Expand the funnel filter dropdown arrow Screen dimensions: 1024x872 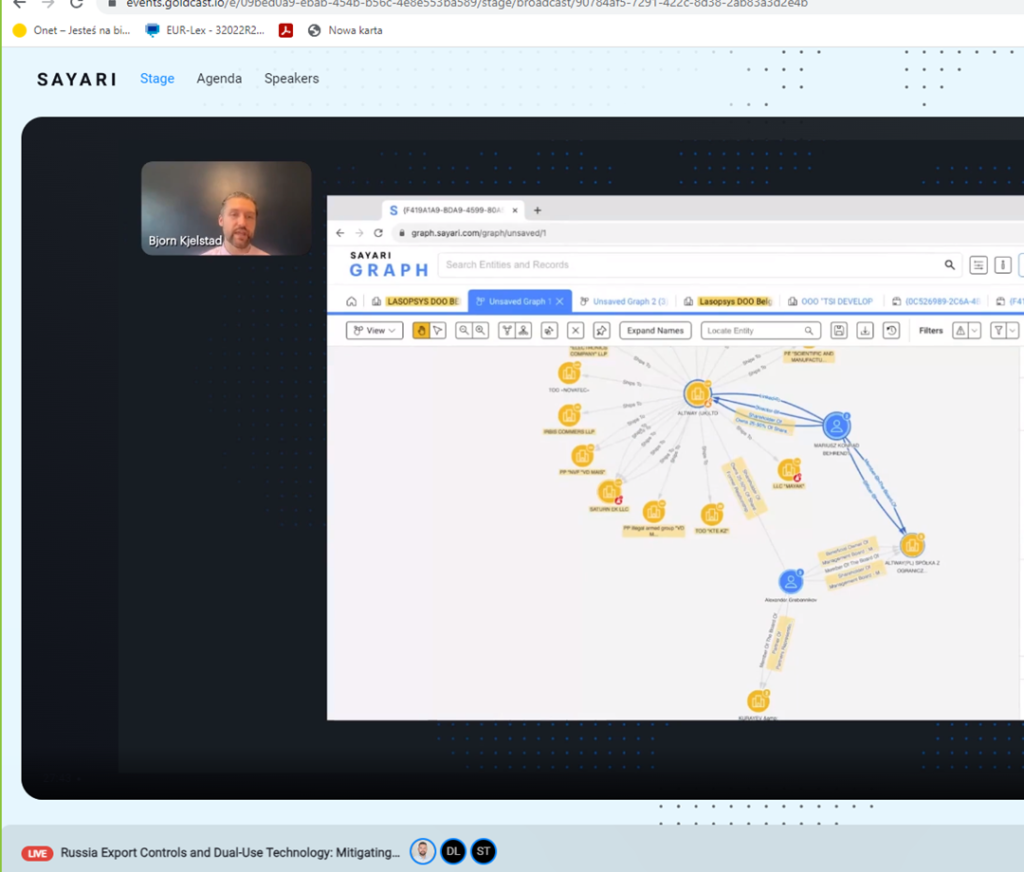(1012, 331)
